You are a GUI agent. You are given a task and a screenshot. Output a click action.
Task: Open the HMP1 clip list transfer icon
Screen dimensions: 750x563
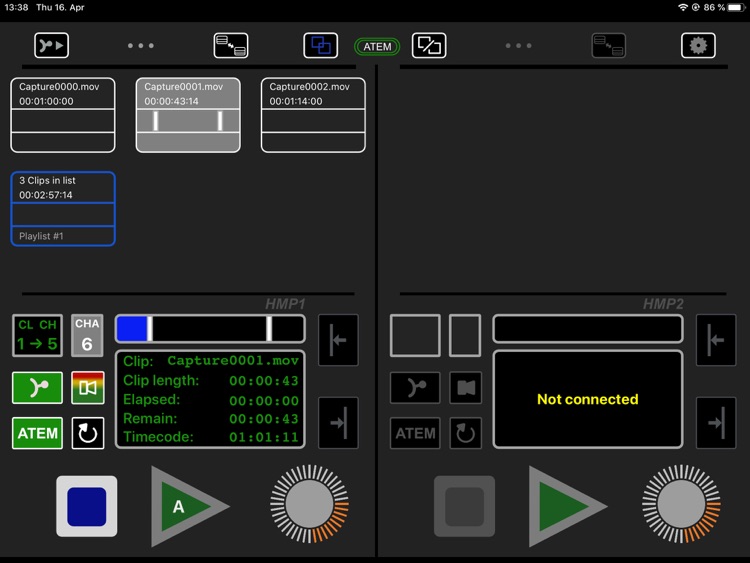231,45
